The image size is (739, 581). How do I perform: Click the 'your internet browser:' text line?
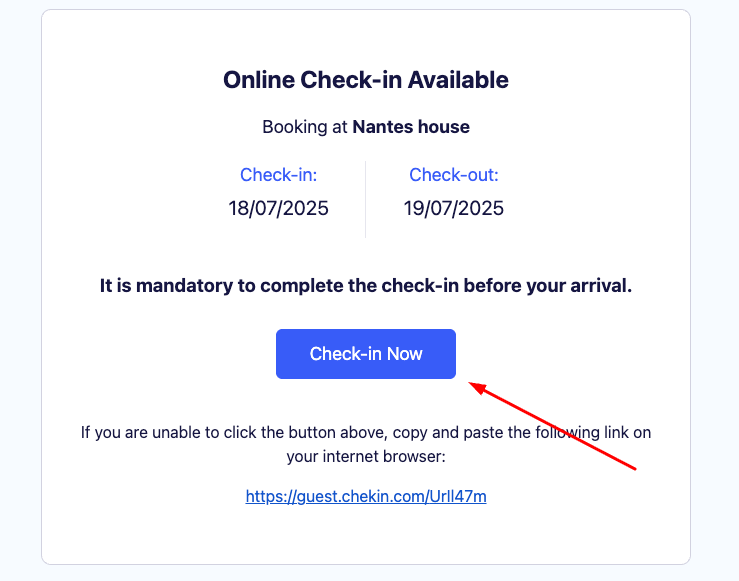(366, 456)
